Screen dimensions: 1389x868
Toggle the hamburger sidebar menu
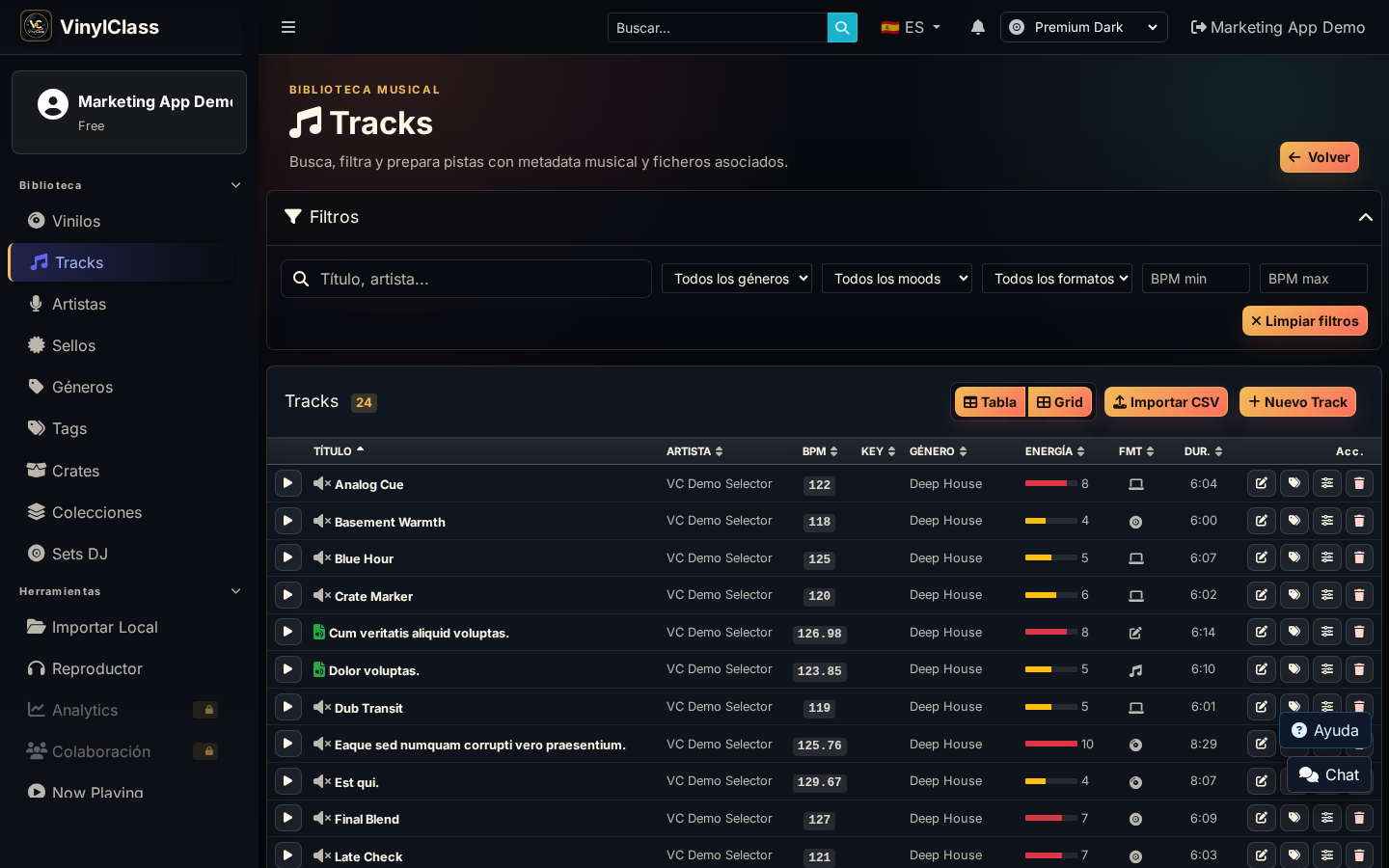click(288, 27)
